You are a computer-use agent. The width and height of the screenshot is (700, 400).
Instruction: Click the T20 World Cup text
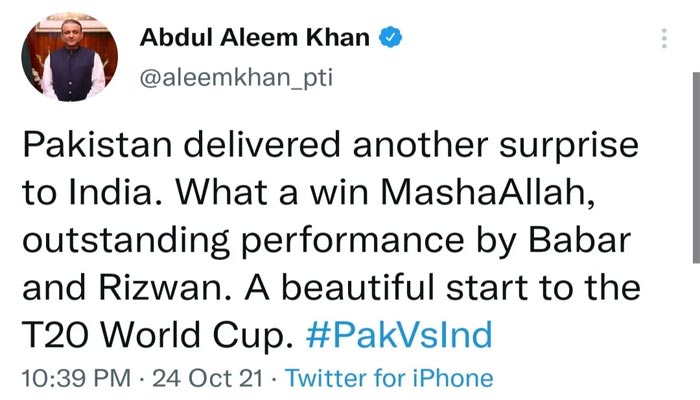pos(157,336)
